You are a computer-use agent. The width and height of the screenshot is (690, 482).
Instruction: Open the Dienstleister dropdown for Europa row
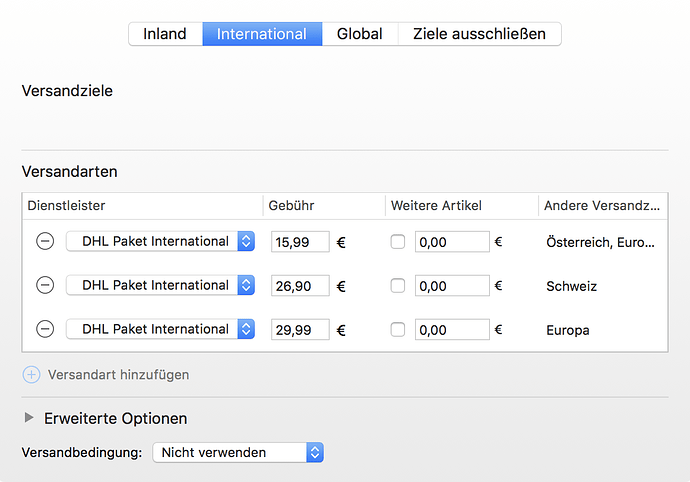(x=161, y=329)
